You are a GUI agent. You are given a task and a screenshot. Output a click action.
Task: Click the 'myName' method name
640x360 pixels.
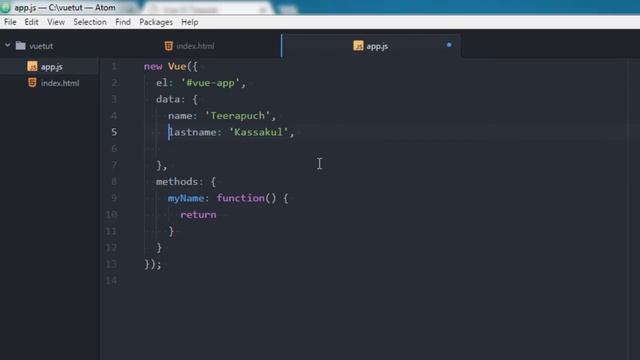[186, 198]
